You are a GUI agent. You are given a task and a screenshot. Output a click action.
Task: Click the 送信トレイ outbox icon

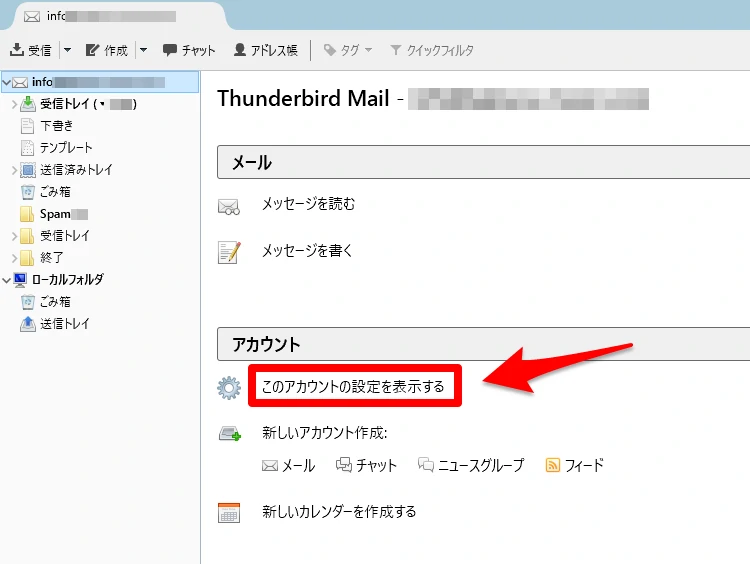28,324
